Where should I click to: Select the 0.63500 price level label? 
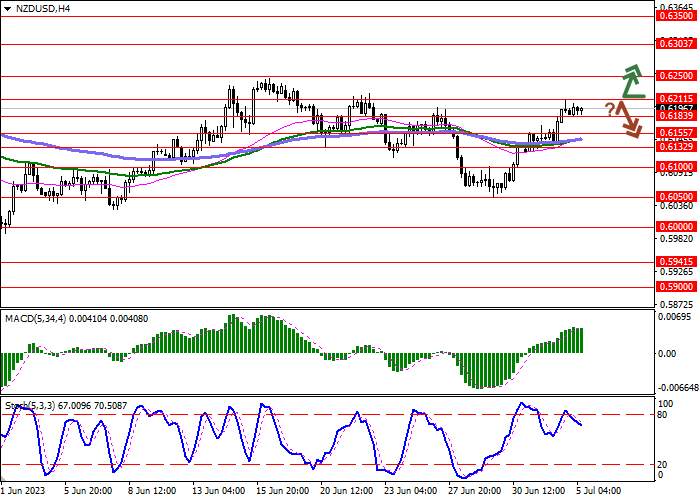676,16
